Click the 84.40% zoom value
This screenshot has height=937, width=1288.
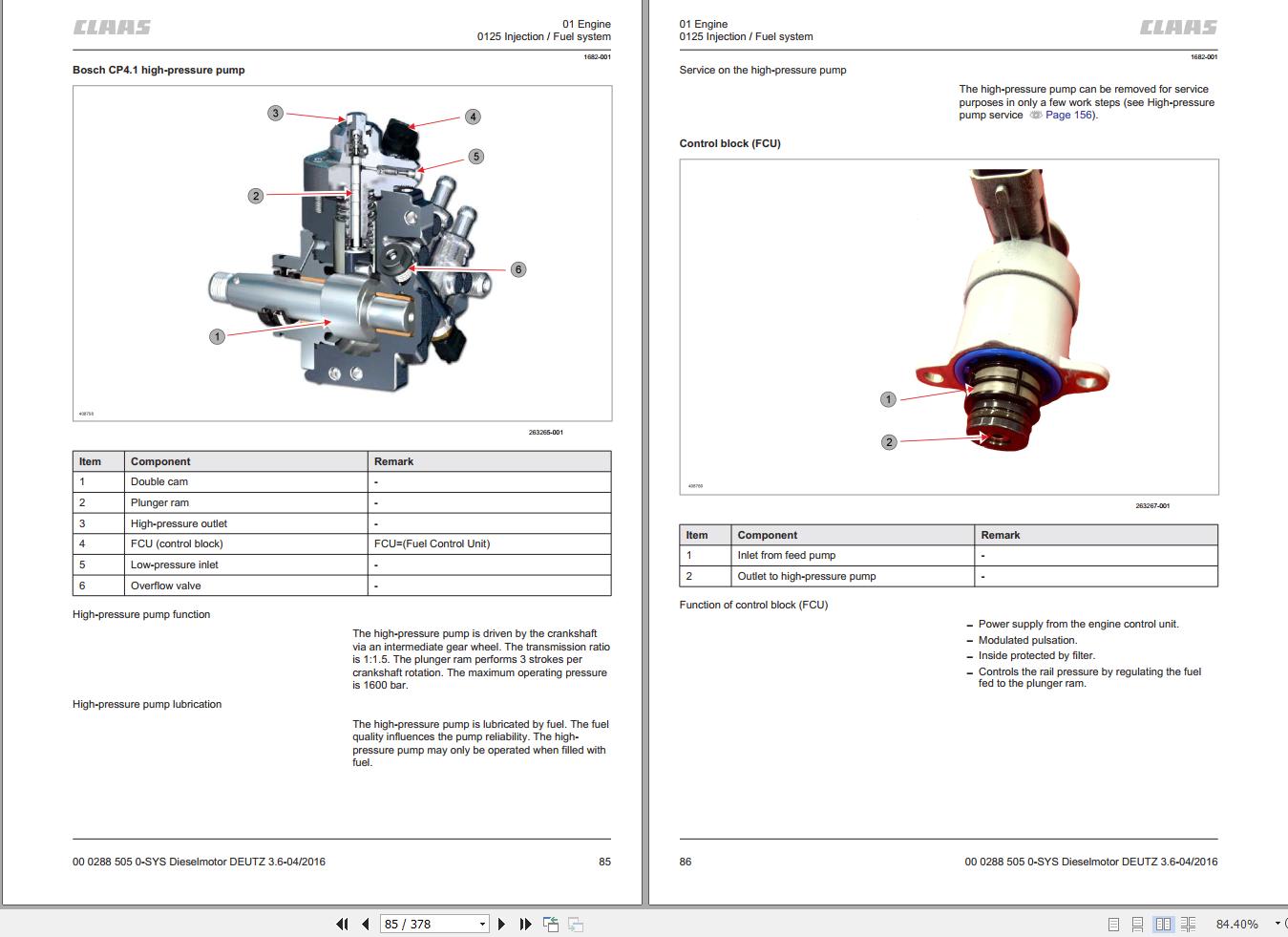tap(1237, 925)
